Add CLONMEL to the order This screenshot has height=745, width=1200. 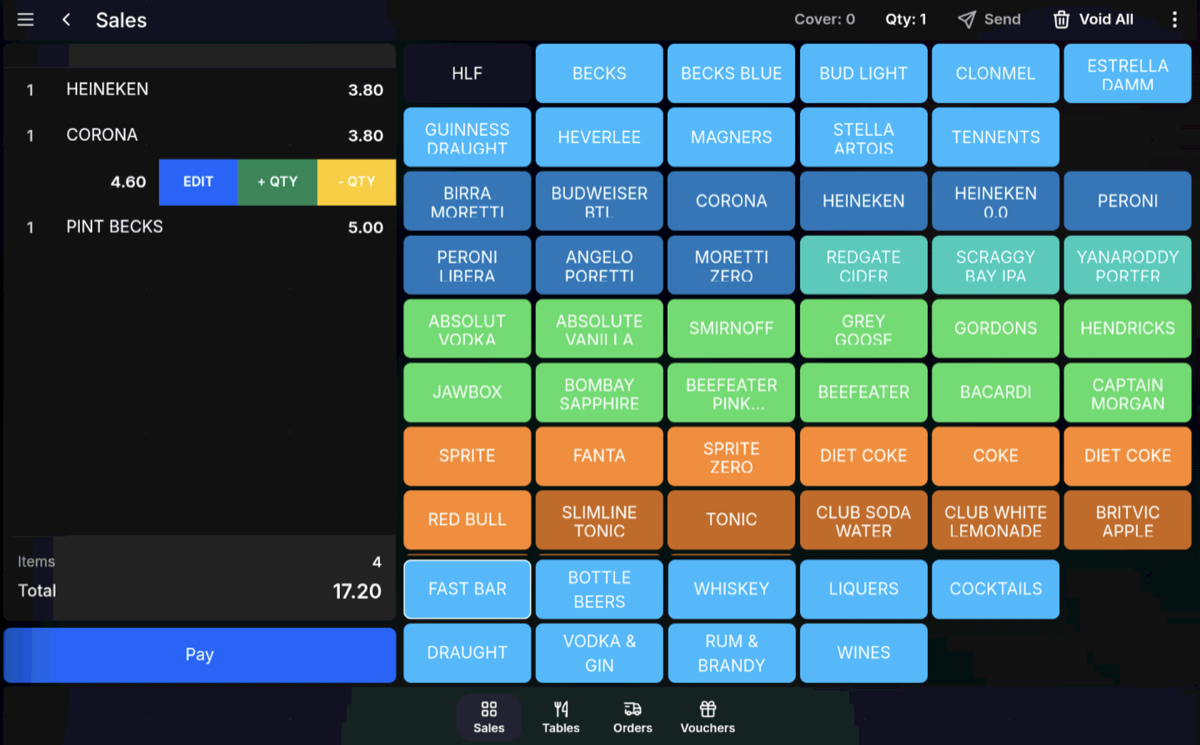[x=995, y=73]
